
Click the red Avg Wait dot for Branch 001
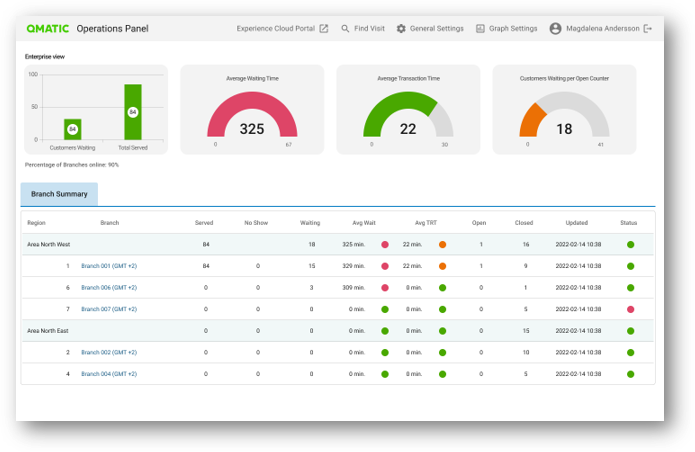point(385,266)
